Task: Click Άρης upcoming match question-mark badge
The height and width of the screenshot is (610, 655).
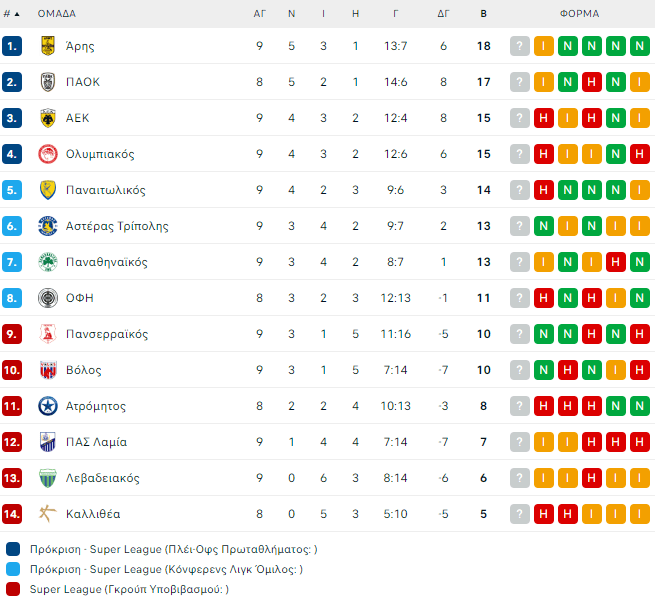Action: coord(520,46)
